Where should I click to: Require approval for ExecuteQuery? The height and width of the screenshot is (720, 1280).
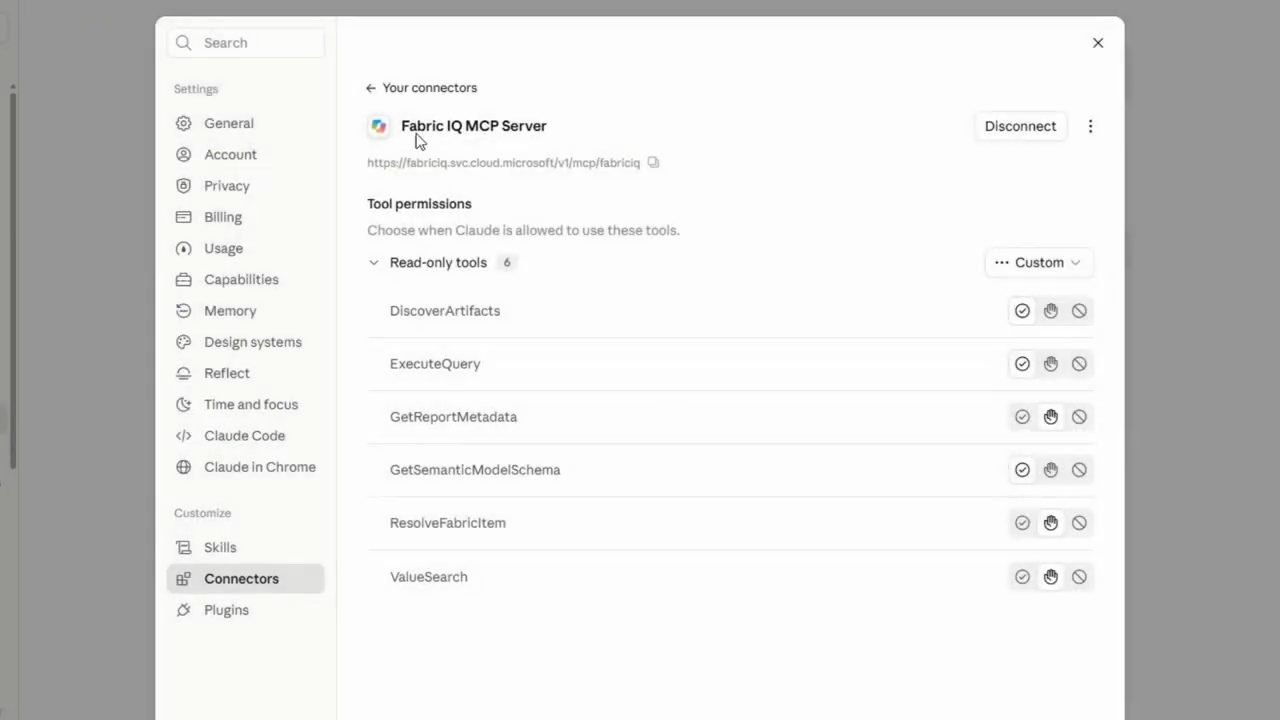[x=1051, y=364]
